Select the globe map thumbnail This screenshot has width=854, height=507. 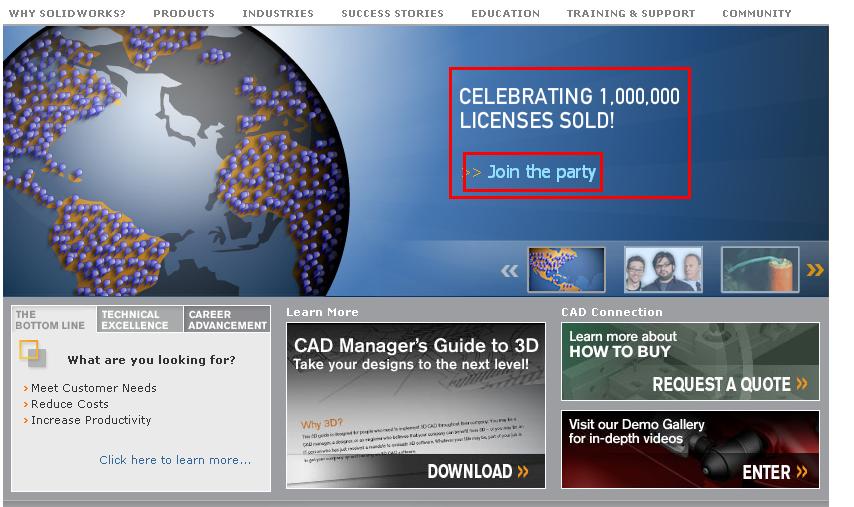point(566,270)
